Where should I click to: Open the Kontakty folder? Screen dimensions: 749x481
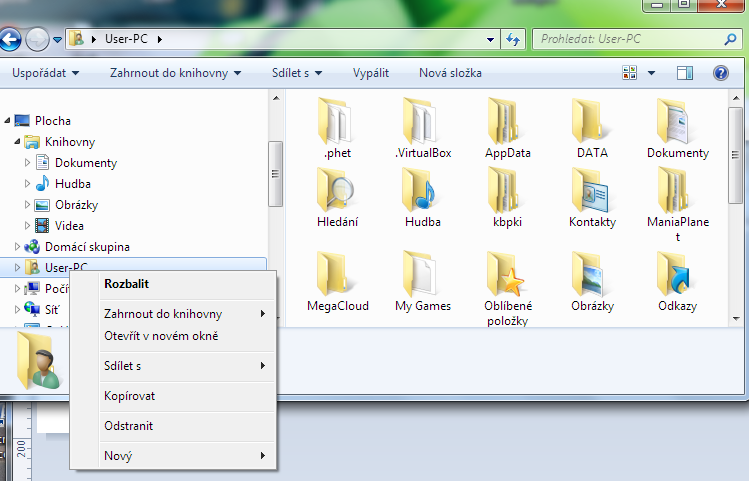click(592, 197)
